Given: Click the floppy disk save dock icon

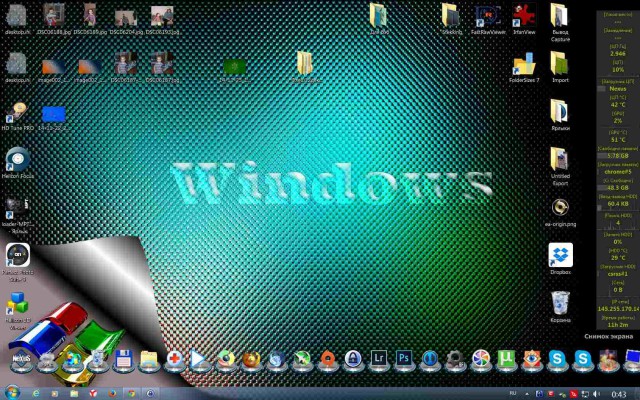Looking at the screenshot, I should click(124, 358).
